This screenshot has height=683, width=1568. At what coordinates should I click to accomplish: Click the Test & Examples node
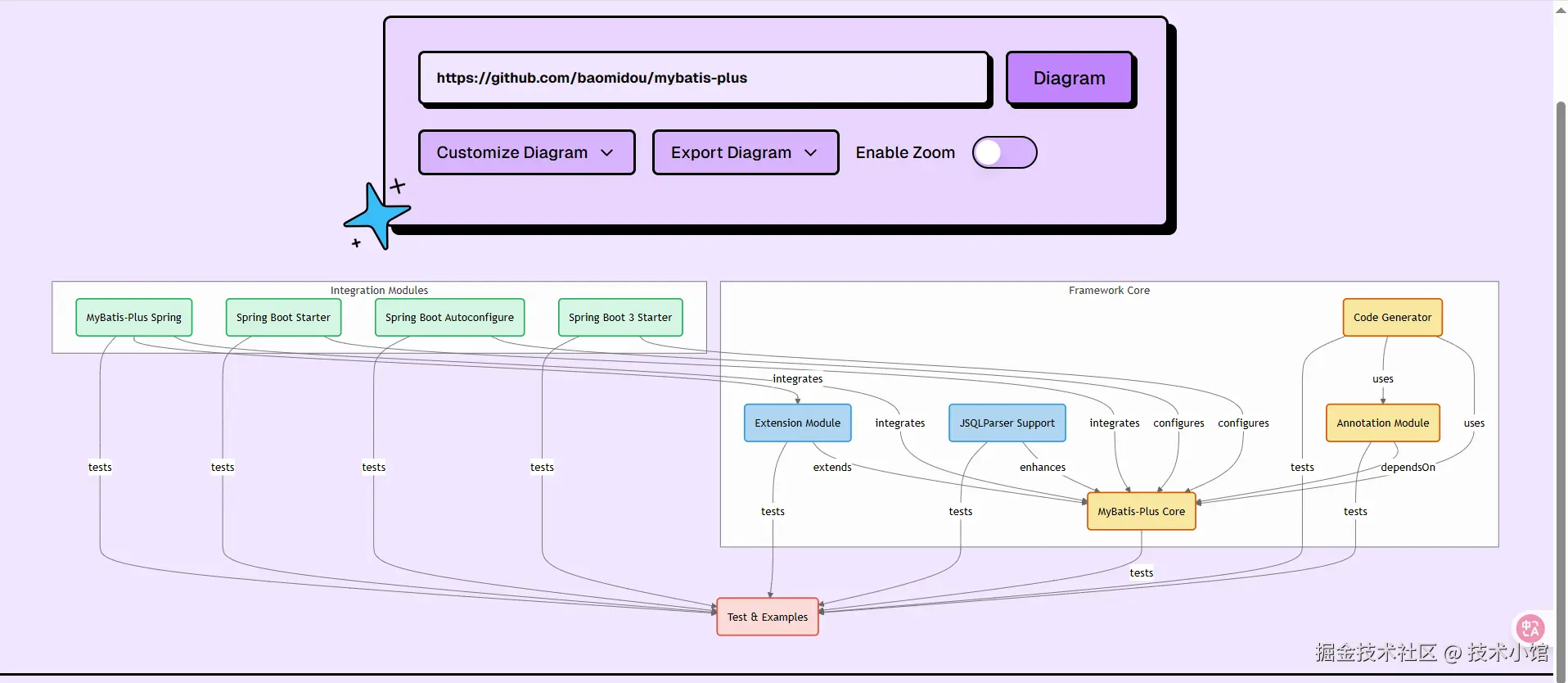767,617
